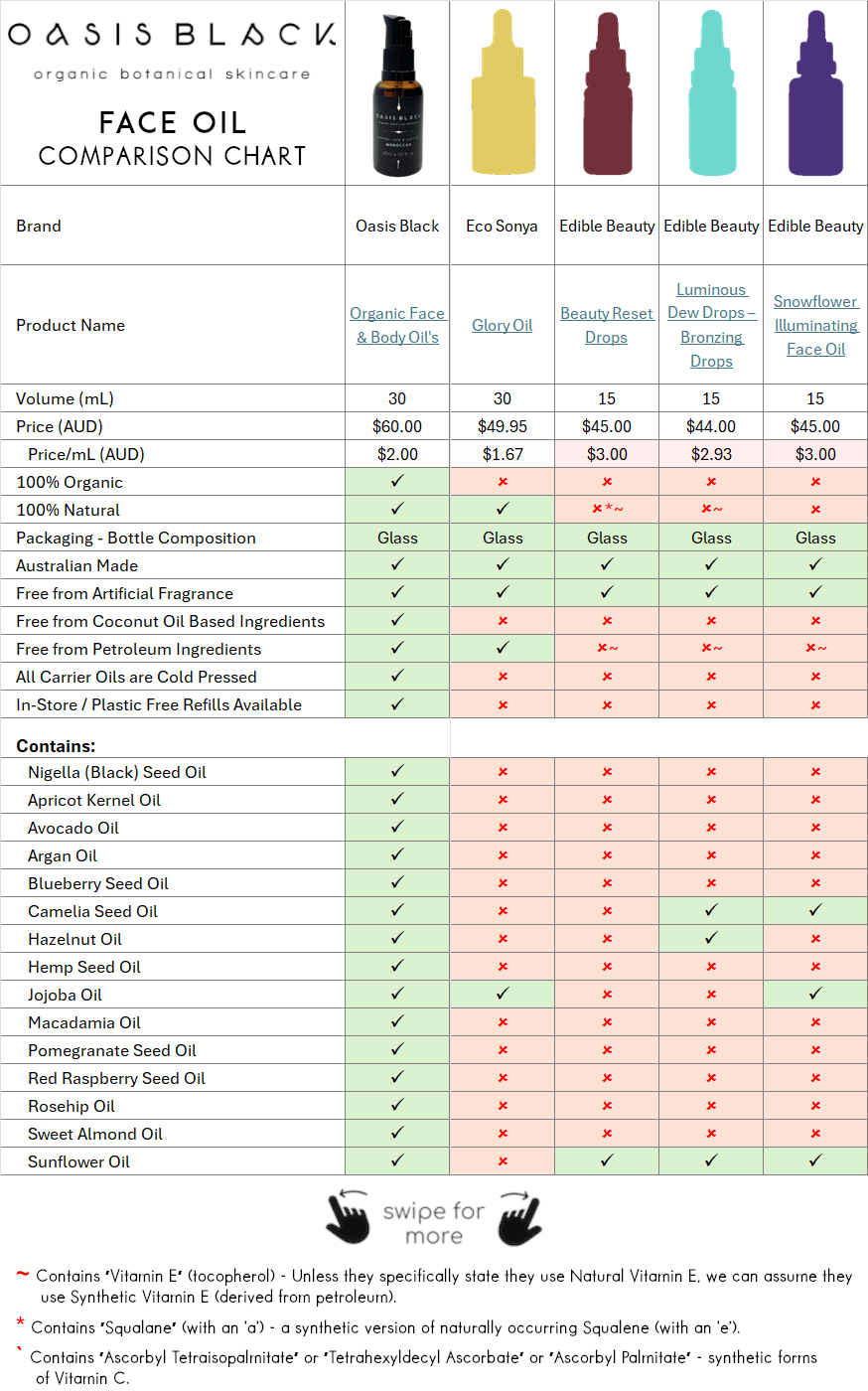The height and width of the screenshot is (1391, 868).
Task: Click the Oasis Black bottle photo
Action: tap(397, 95)
